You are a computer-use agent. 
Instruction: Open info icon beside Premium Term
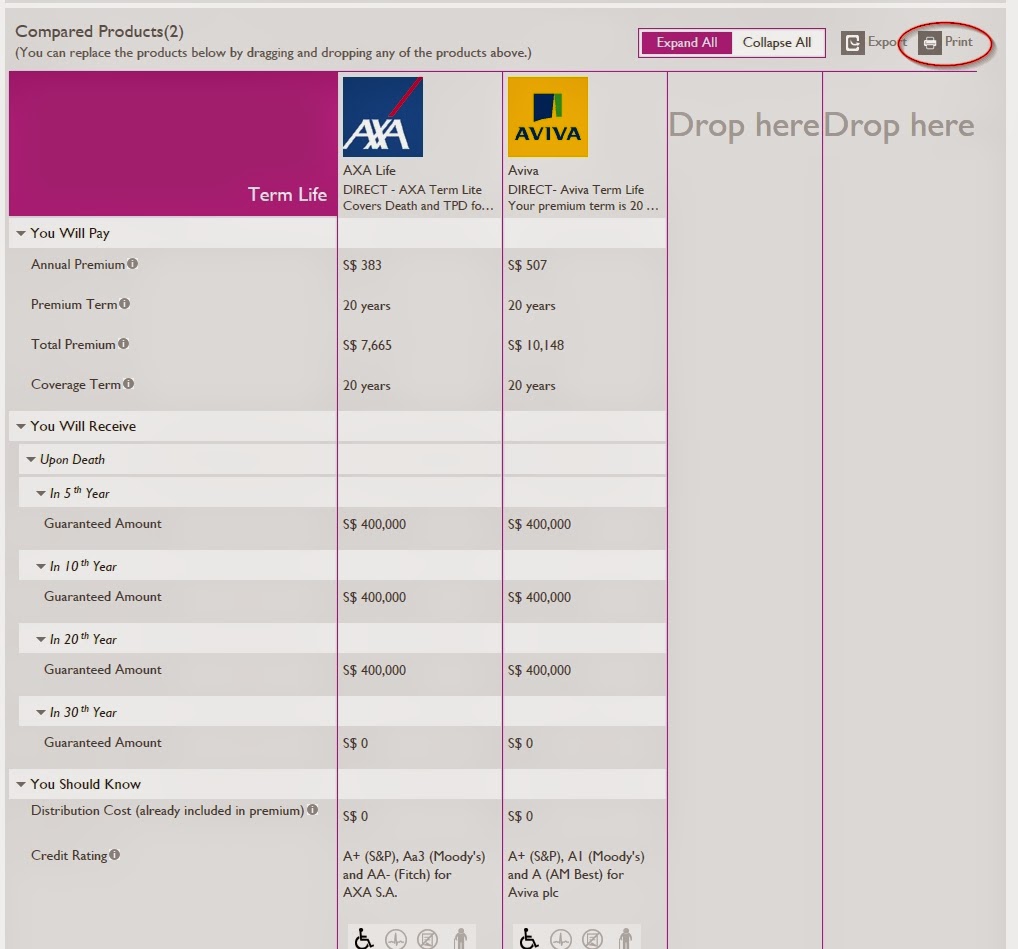tap(125, 303)
